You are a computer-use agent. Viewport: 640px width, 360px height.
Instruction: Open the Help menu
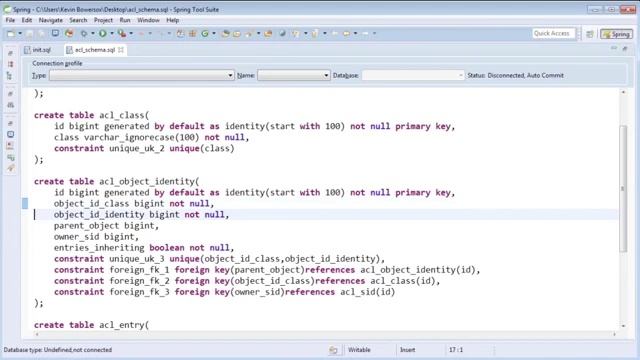(172, 20)
